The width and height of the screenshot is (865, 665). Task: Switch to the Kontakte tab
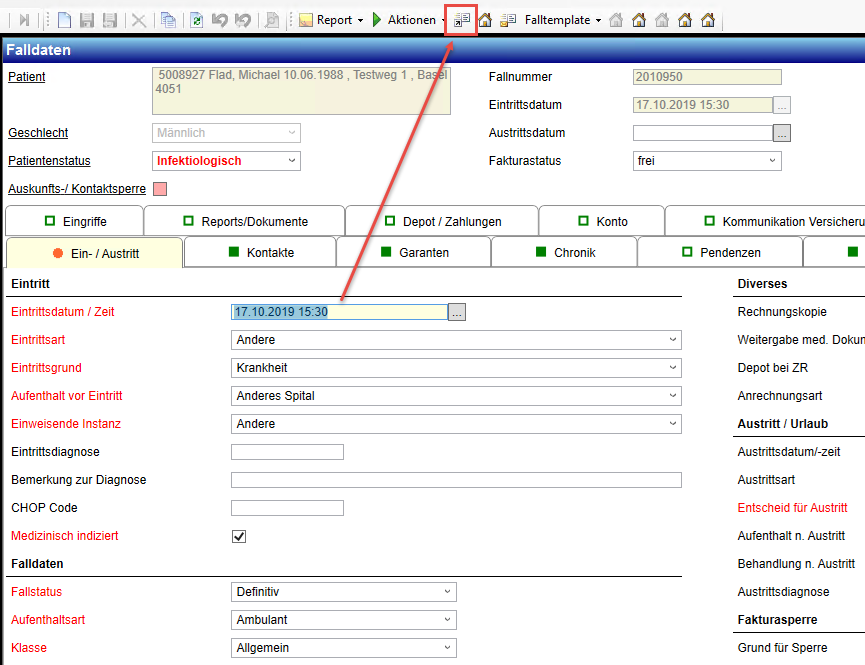(x=259, y=253)
